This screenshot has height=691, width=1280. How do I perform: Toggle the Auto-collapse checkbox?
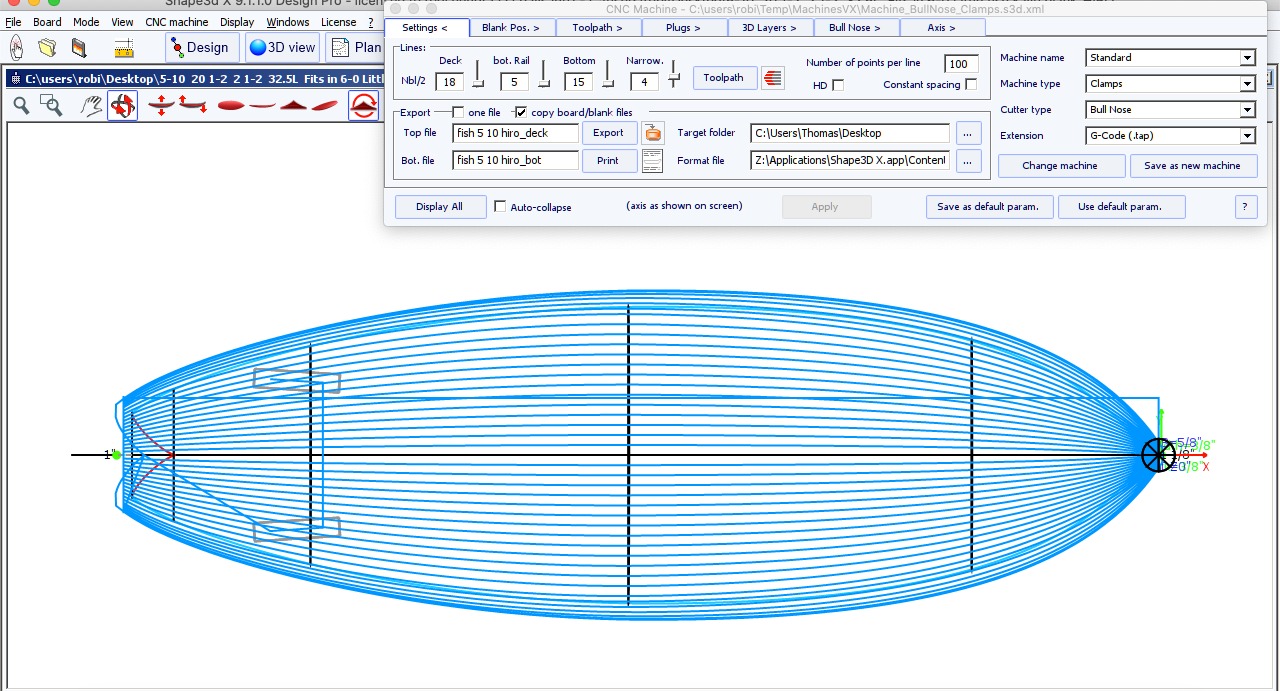(x=500, y=207)
